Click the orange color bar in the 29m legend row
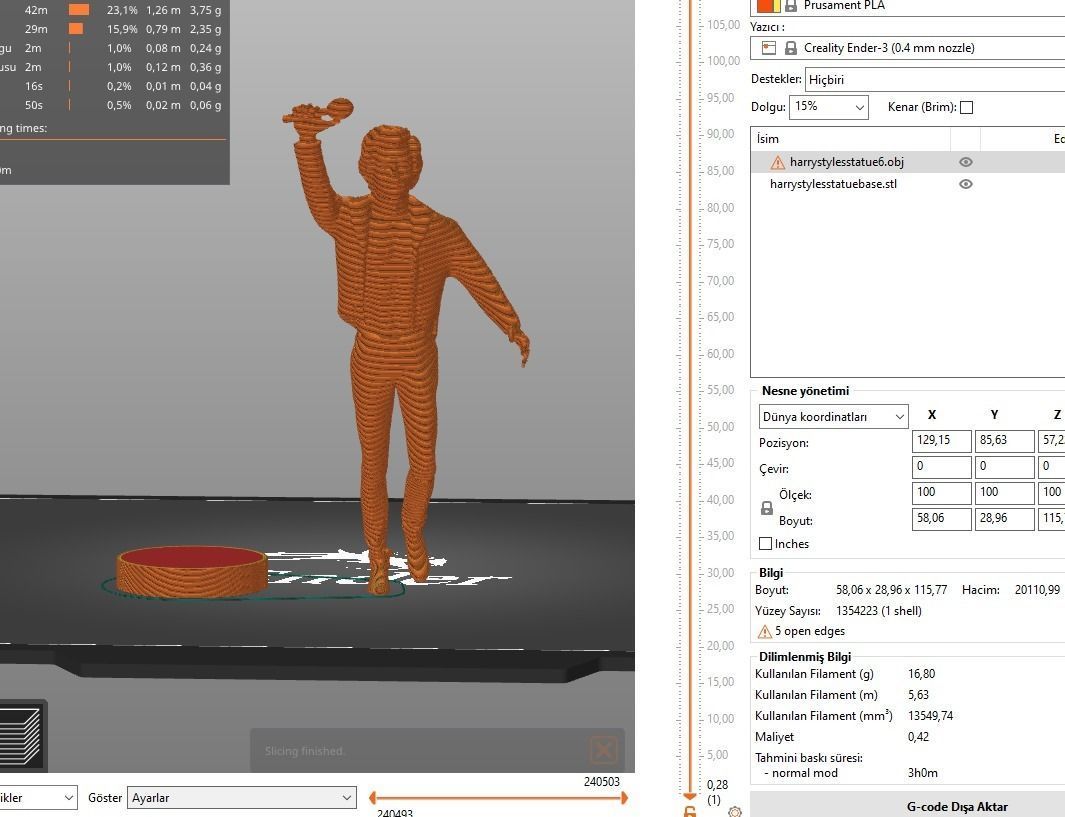 (76, 29)
